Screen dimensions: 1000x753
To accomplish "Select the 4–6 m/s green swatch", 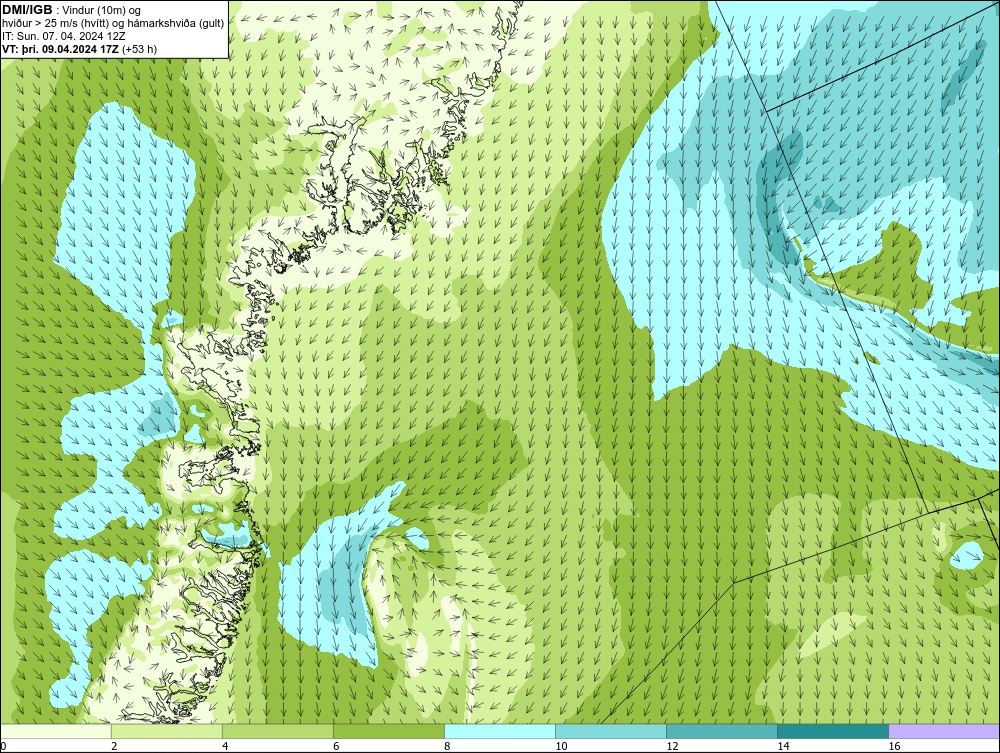I will (x=277, y=731).
